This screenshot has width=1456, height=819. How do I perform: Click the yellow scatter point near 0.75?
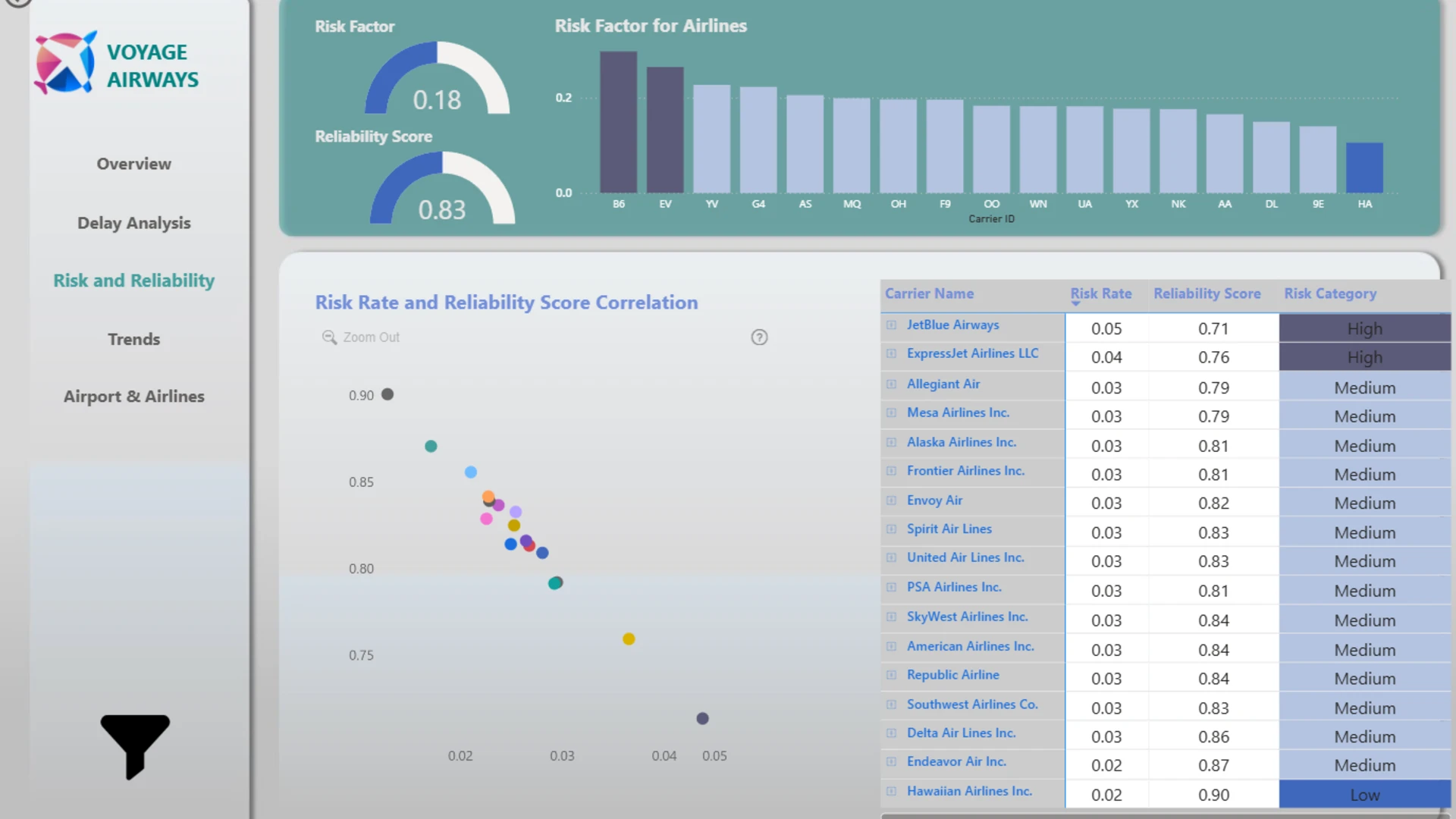(629, 639)
